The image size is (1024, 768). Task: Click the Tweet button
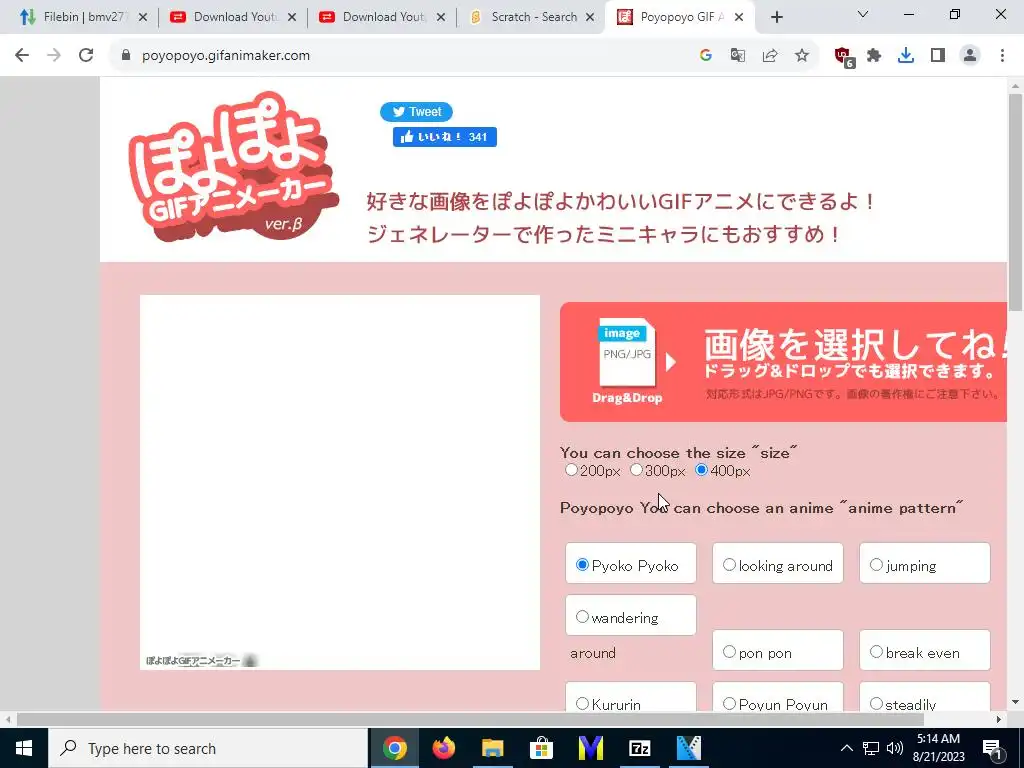coord(416,112)
